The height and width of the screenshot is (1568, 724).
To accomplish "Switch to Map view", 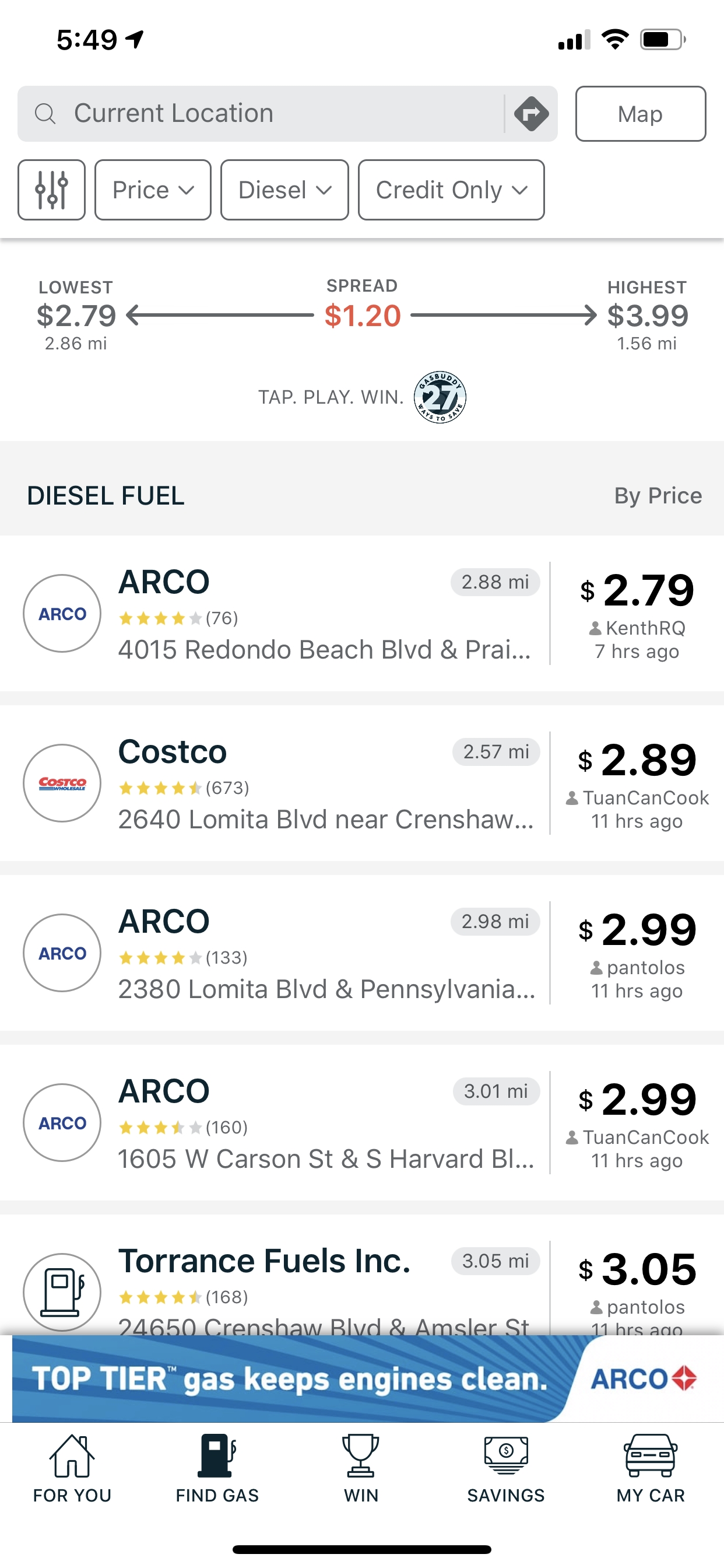I will [x=641, y=114].
